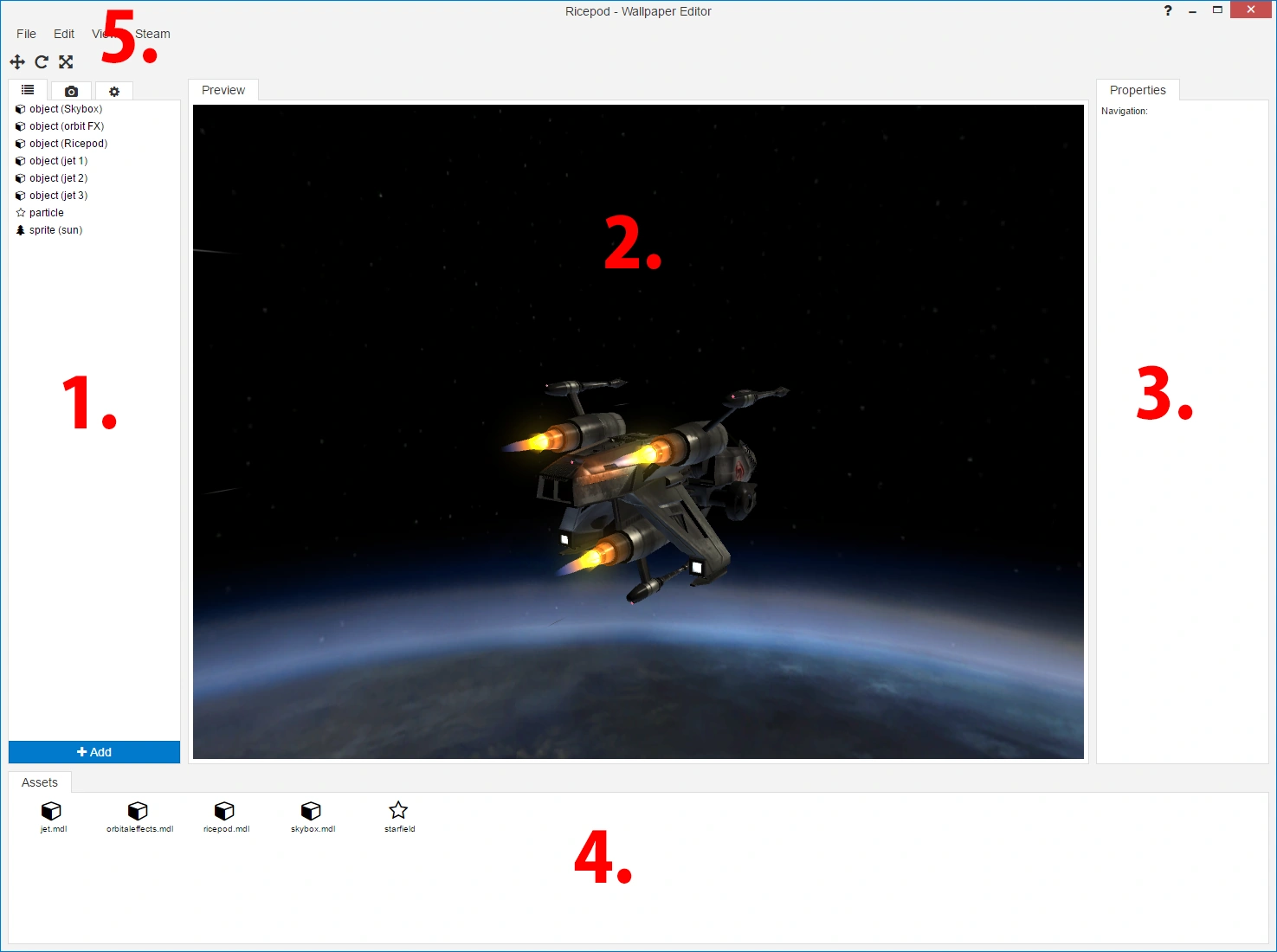Click the cube icon beside object (Skybox)
This screenshot has width=1277, height=952.
[21, 109]
